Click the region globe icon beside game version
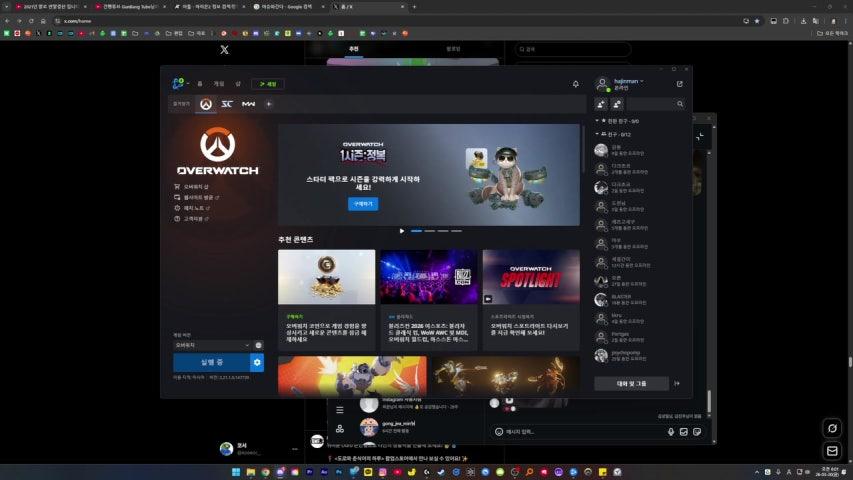This screenshot has width=853, height=480. click(x=258, y=345)
